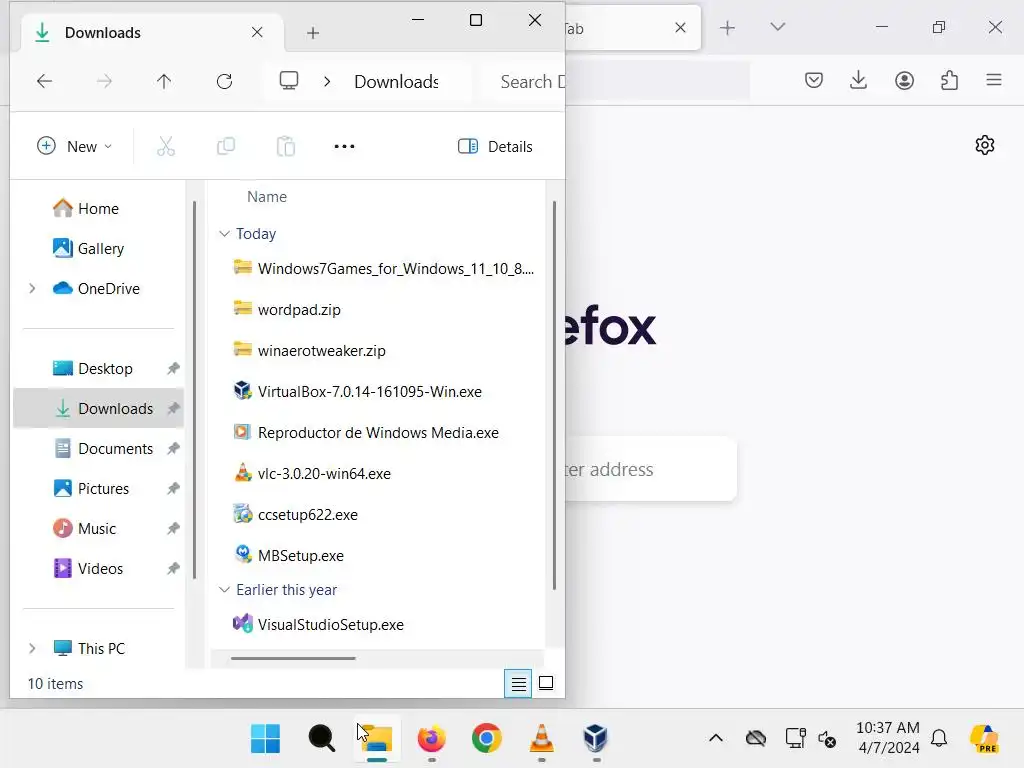Expand the This PC tree node
1024x768 pixels.
tap(32, 648)
